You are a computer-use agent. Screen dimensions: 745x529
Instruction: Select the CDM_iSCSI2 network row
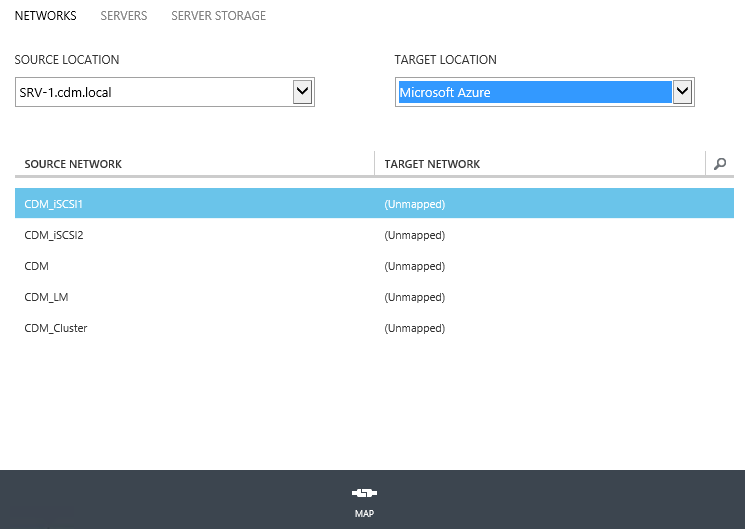click(x=54, y=235)
